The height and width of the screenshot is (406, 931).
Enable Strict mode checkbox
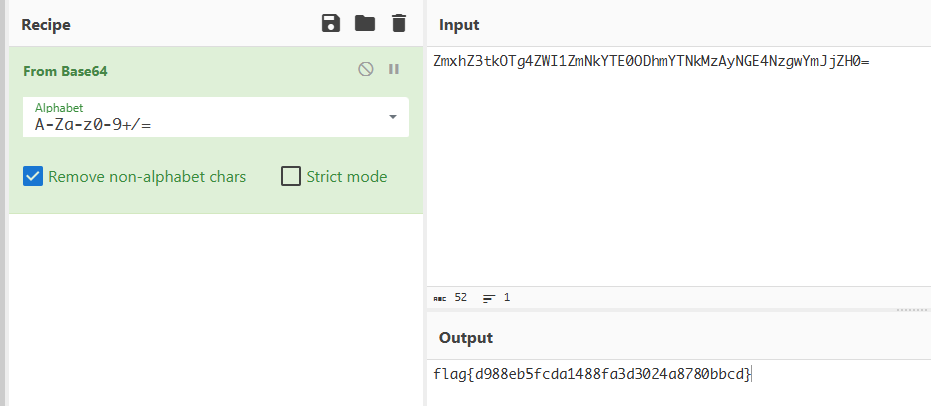(x=291, y=177)
